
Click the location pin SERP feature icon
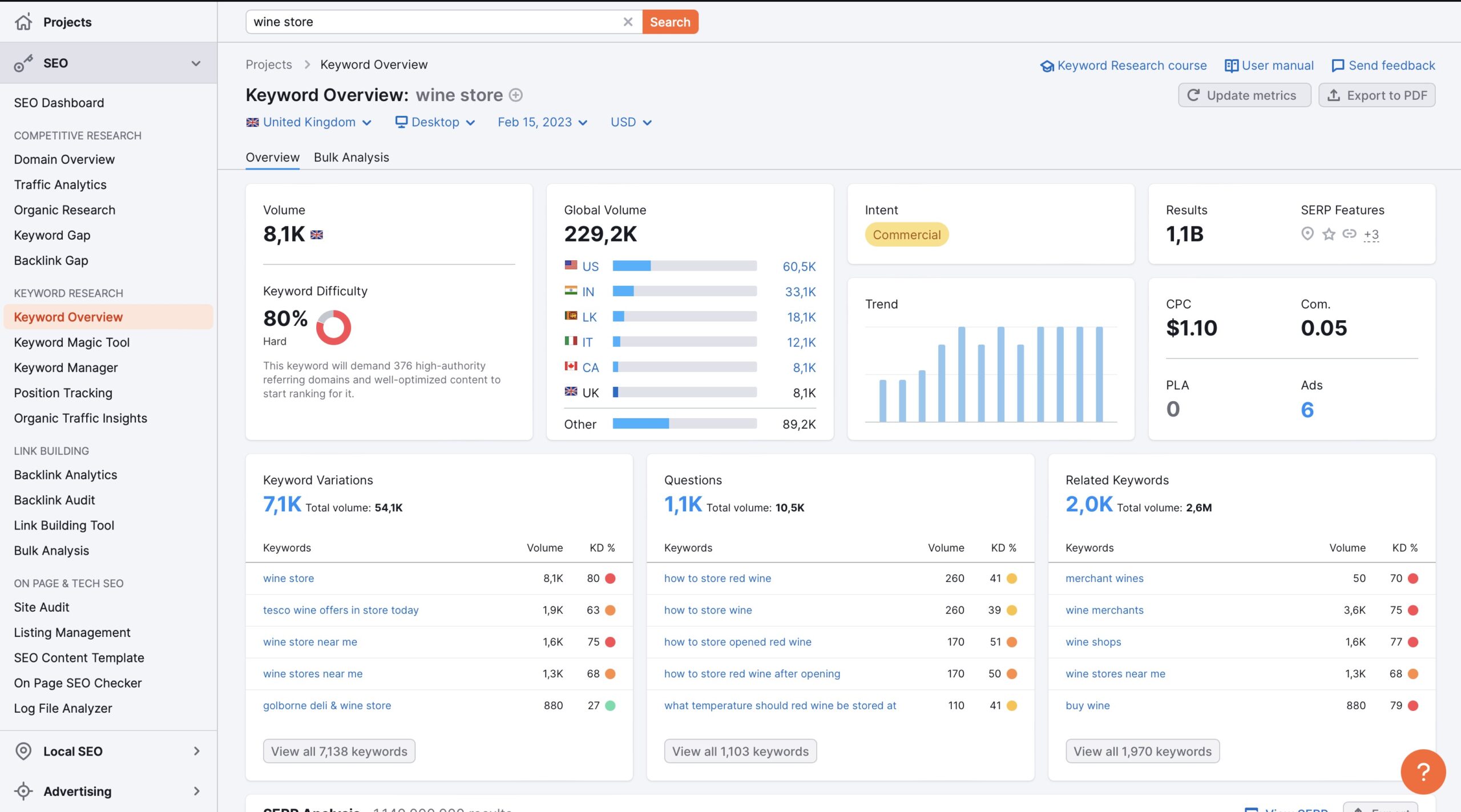pyautogui.click(x=1307, y=233)
